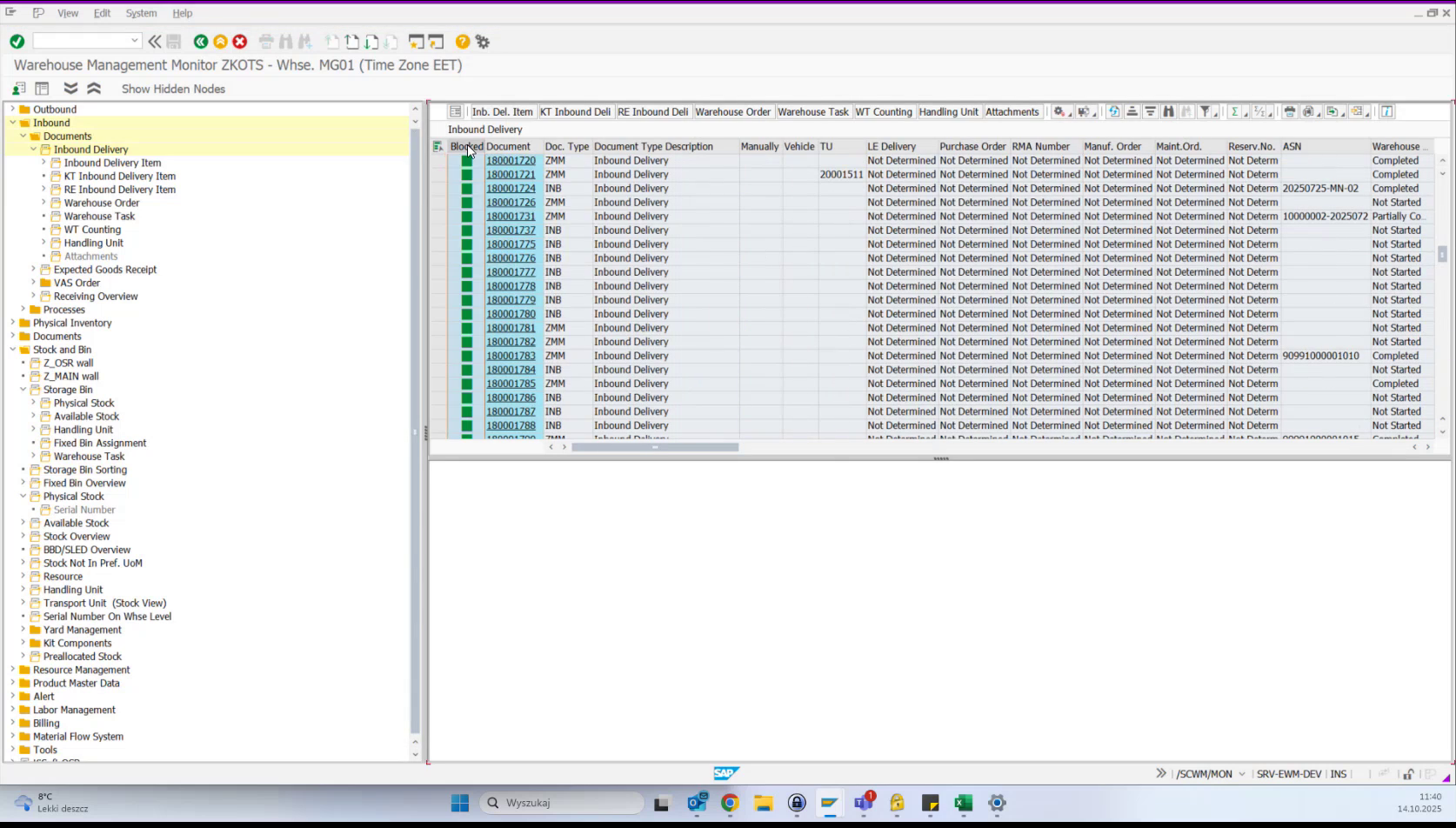Viewport: 1456px width, 828px height.
Task: Open the System menu in the menu bar
Action: pyautogui.click(x=141, y=13)
